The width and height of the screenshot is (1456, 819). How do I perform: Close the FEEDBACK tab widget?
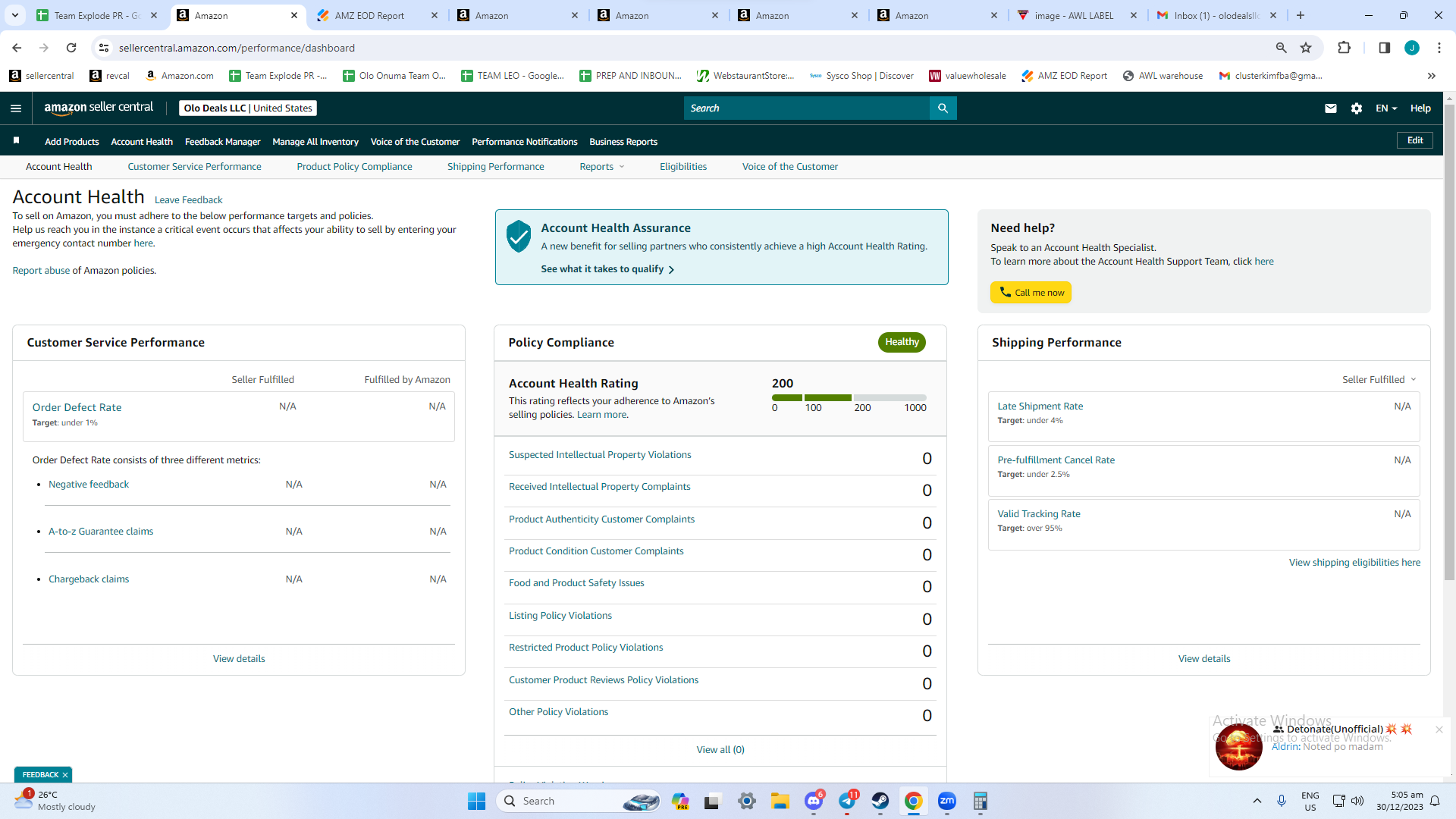[65, 775]
